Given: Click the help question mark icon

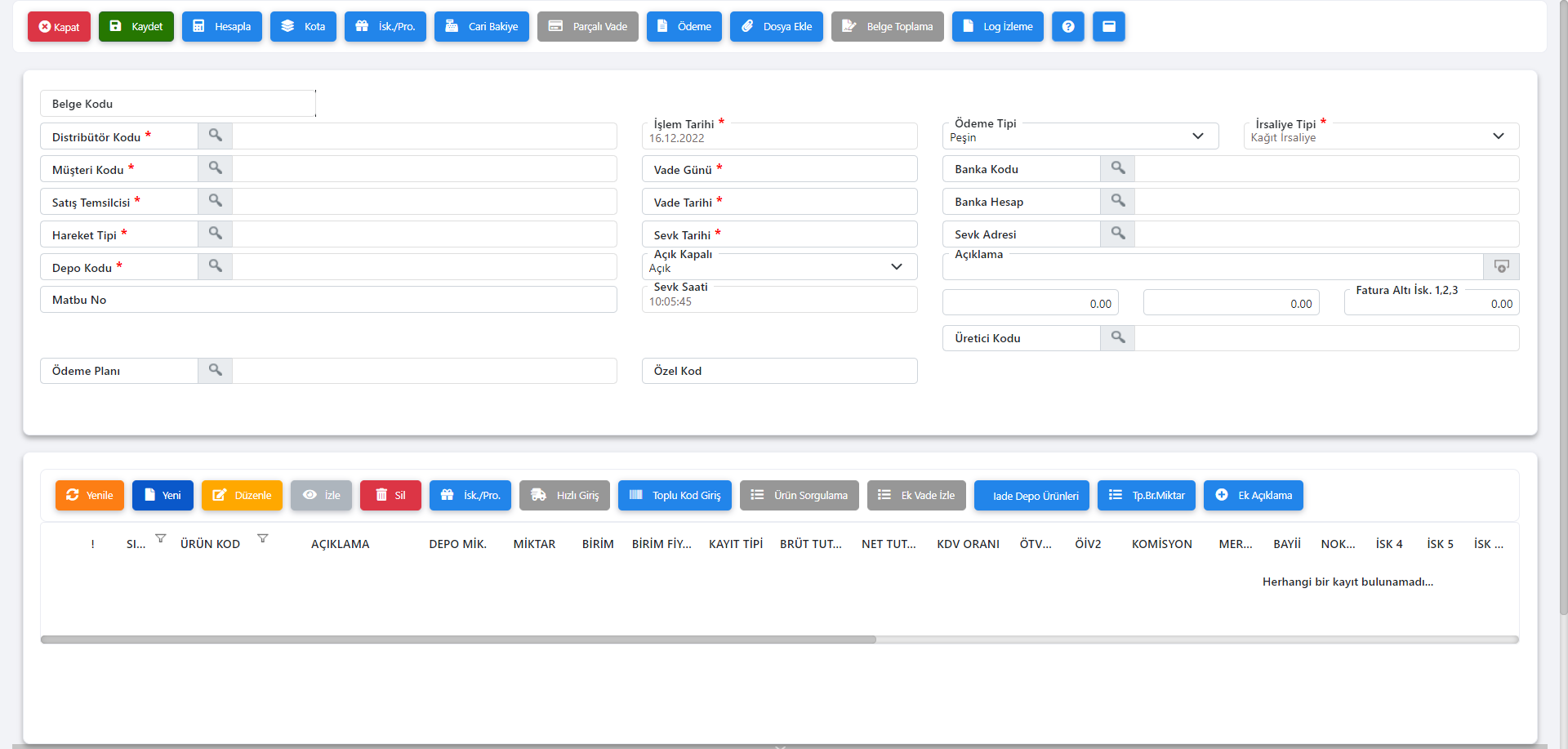Looking at the screenshot, I should click(x=1067, y=26).
